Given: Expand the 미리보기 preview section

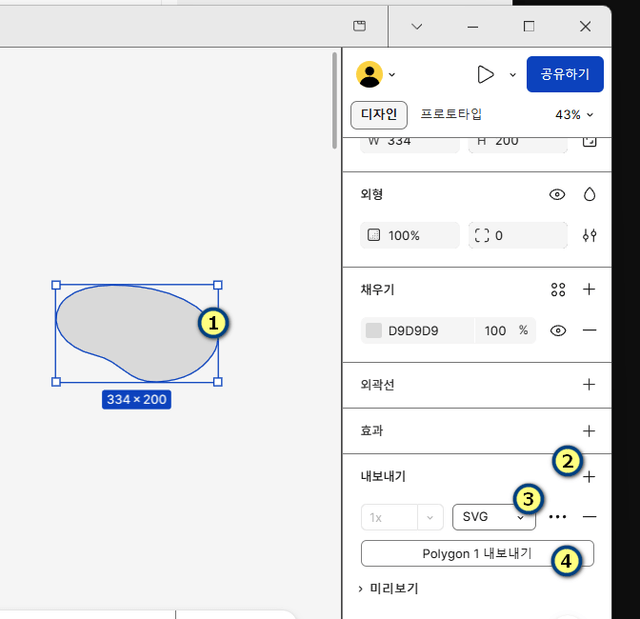Looking at the screenshot, I should 388,588.
